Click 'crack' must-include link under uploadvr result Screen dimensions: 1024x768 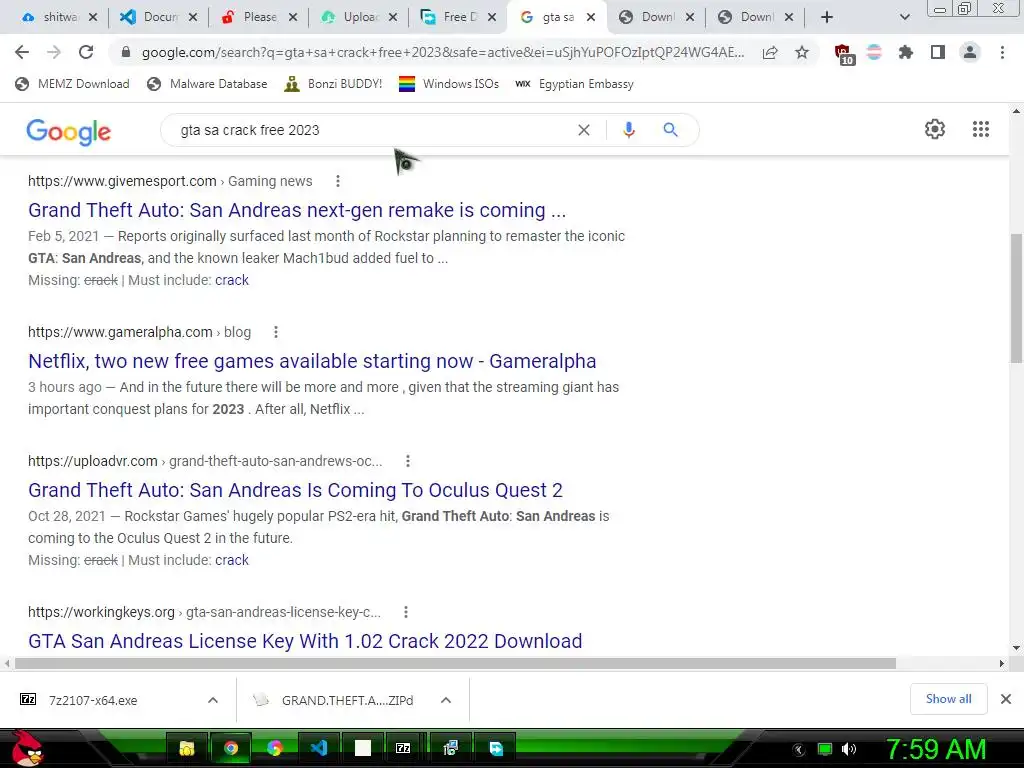tap(232, 560)
